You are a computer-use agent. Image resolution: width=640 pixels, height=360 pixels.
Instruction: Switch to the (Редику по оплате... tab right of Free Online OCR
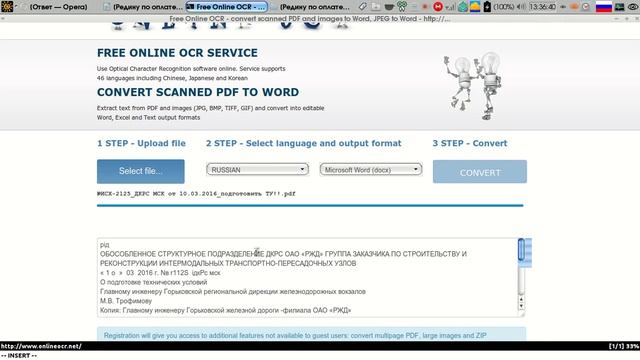point(310,7)
